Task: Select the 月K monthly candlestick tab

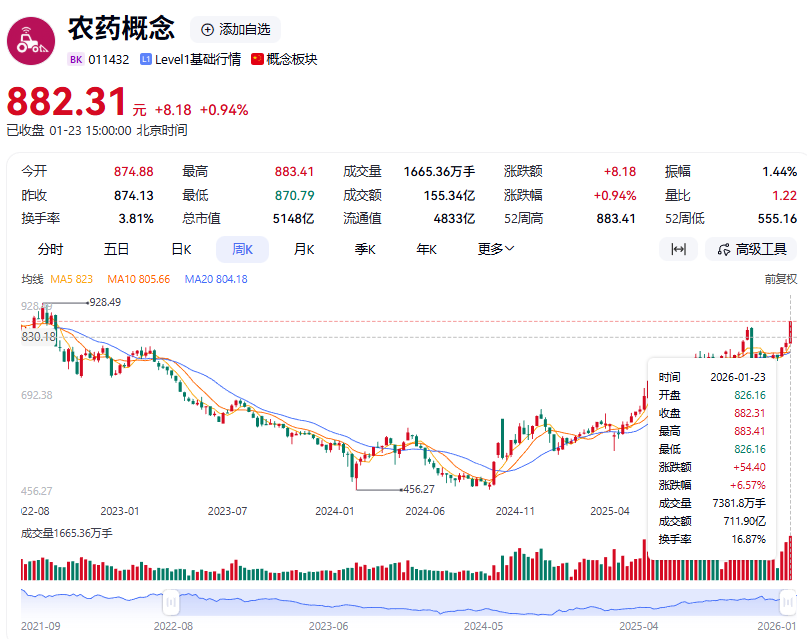Action: coord(304,249)
